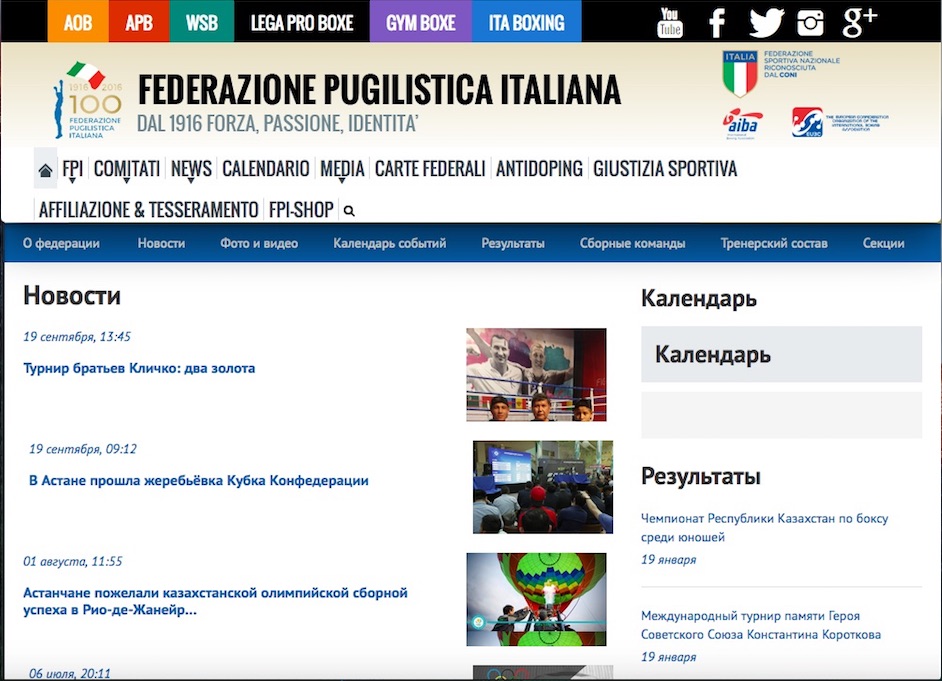Open the CALENDARIO menu item
This screenshot has width=942, height=681.
[x=265, y=169]
